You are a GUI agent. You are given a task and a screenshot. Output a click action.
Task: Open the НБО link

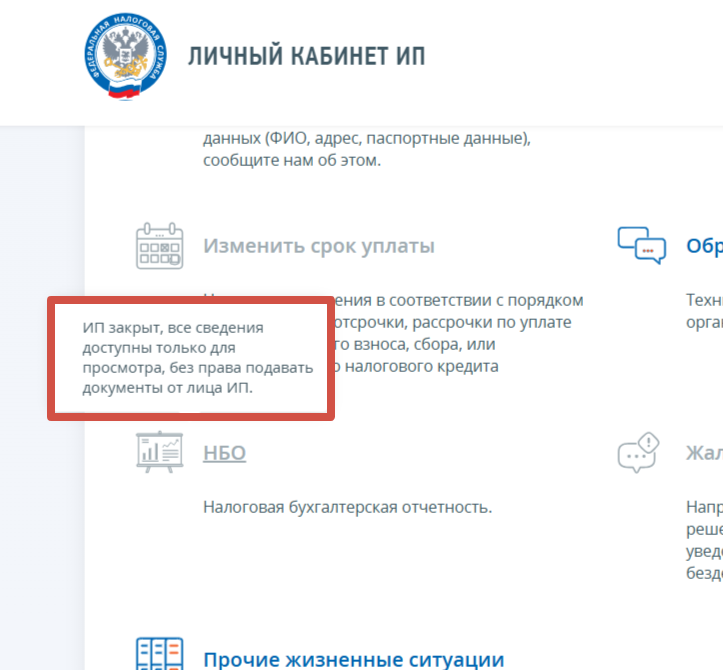[225, 453]
